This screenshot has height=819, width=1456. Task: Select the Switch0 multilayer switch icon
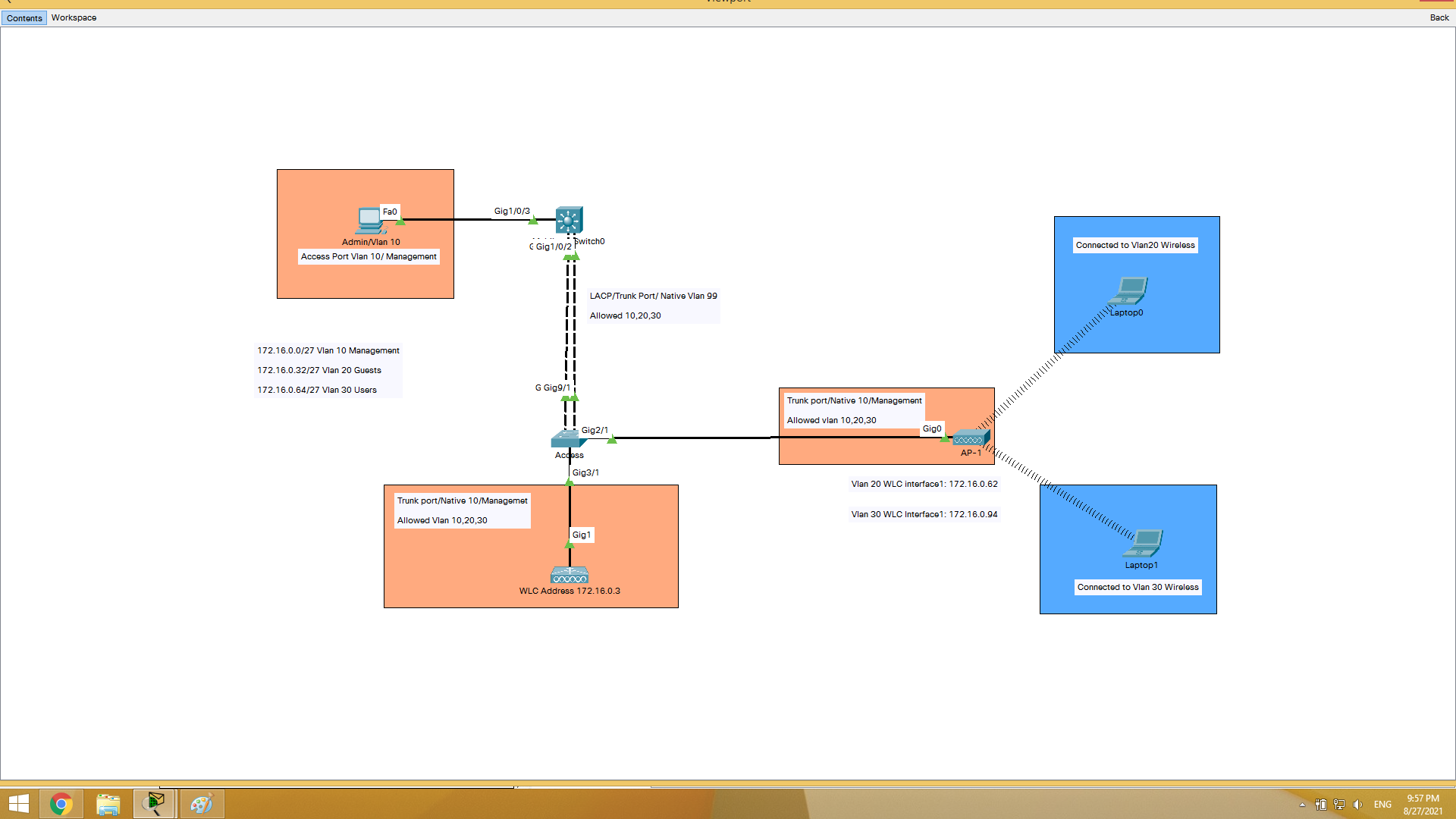569,220
